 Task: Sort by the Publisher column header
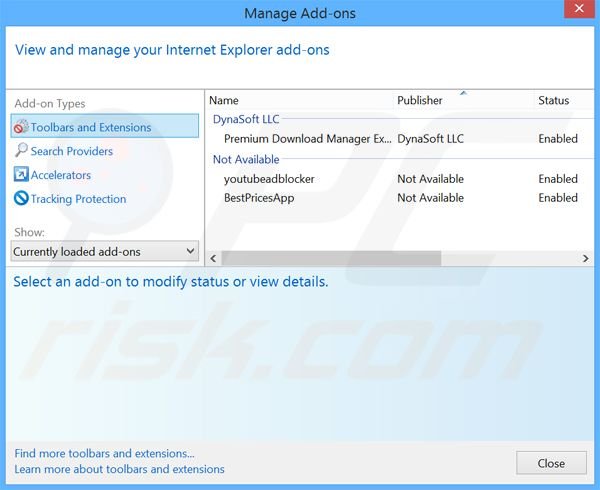420,101
